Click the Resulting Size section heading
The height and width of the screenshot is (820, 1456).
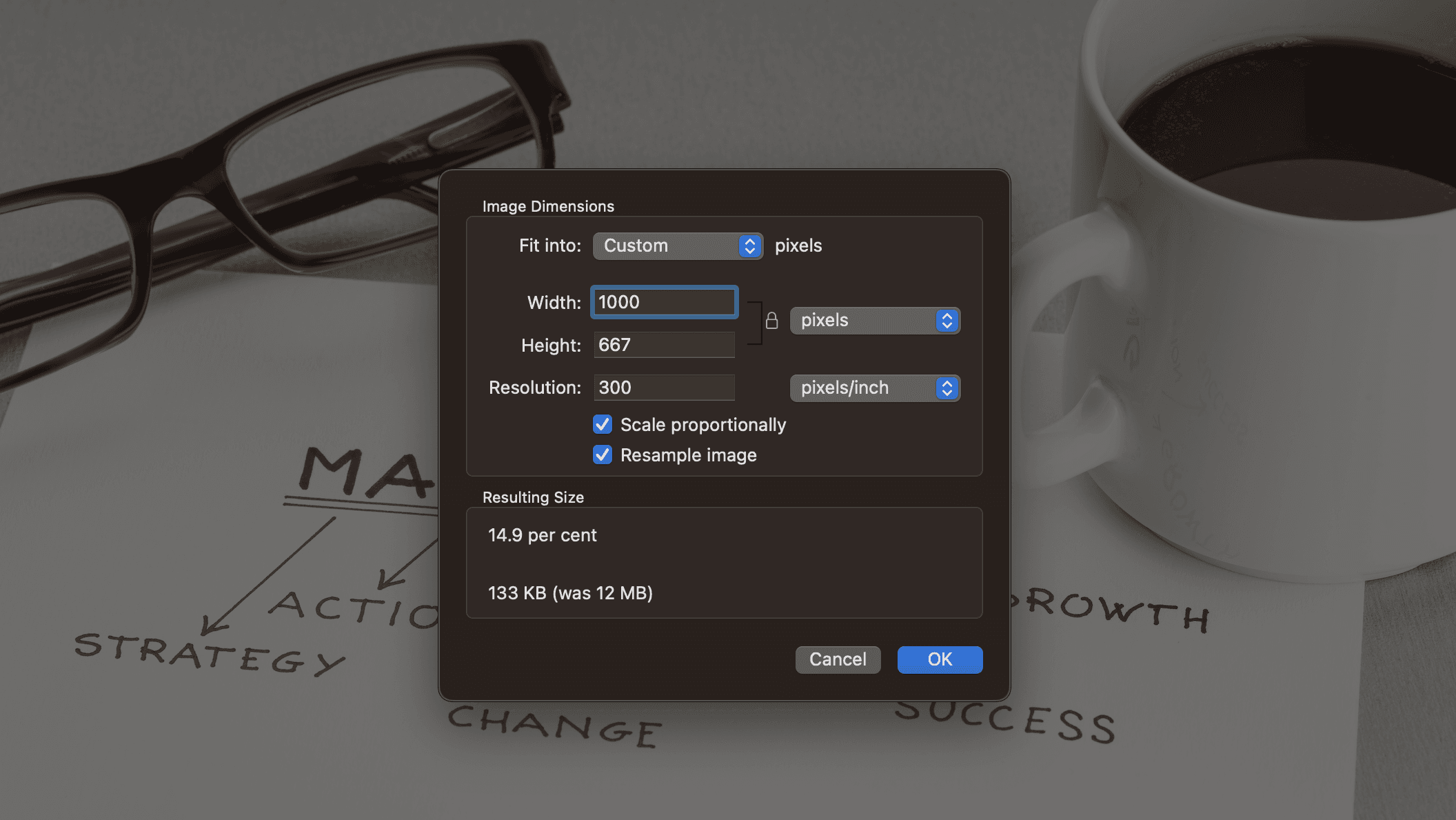pos(533,497)
